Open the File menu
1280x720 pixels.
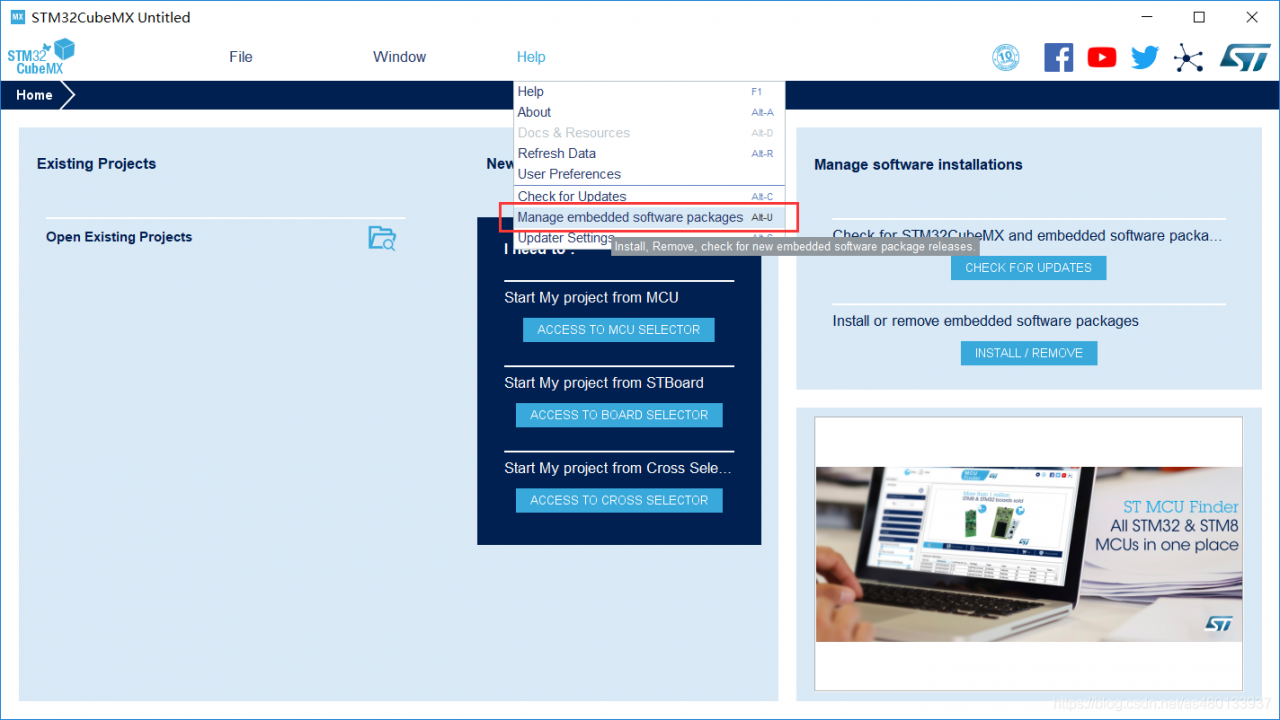(241, 57)
